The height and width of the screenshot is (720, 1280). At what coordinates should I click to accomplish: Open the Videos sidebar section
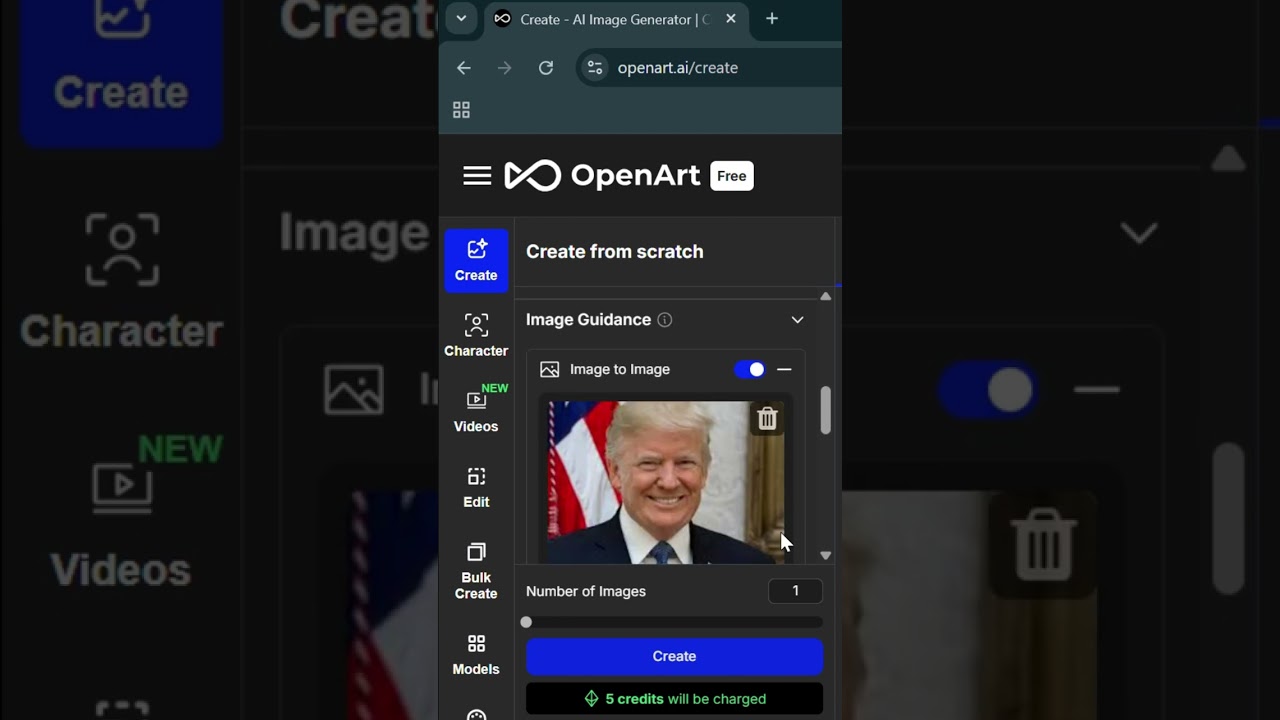pos(476,410)
